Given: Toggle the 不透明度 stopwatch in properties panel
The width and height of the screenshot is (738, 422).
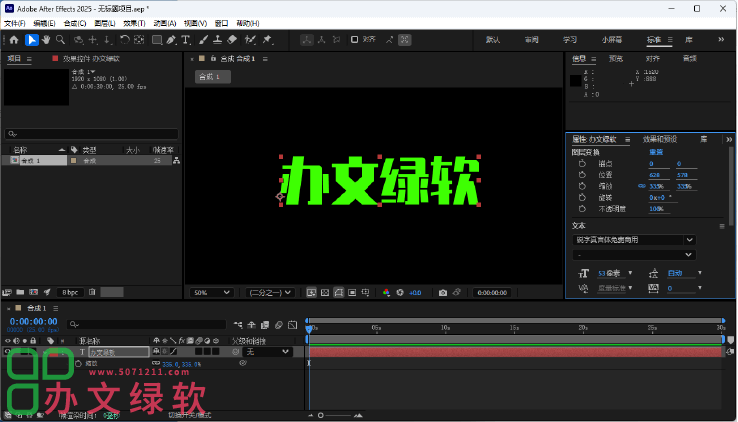Looking at the screenshot, I should click(582, 209).
